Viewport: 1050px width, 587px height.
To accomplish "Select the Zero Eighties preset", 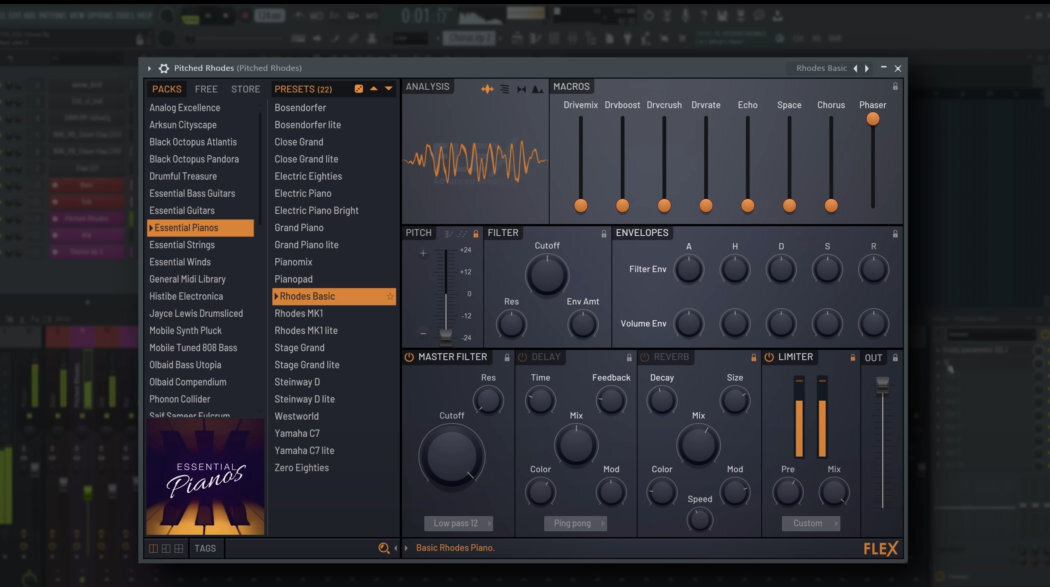I will coord(301,468).
